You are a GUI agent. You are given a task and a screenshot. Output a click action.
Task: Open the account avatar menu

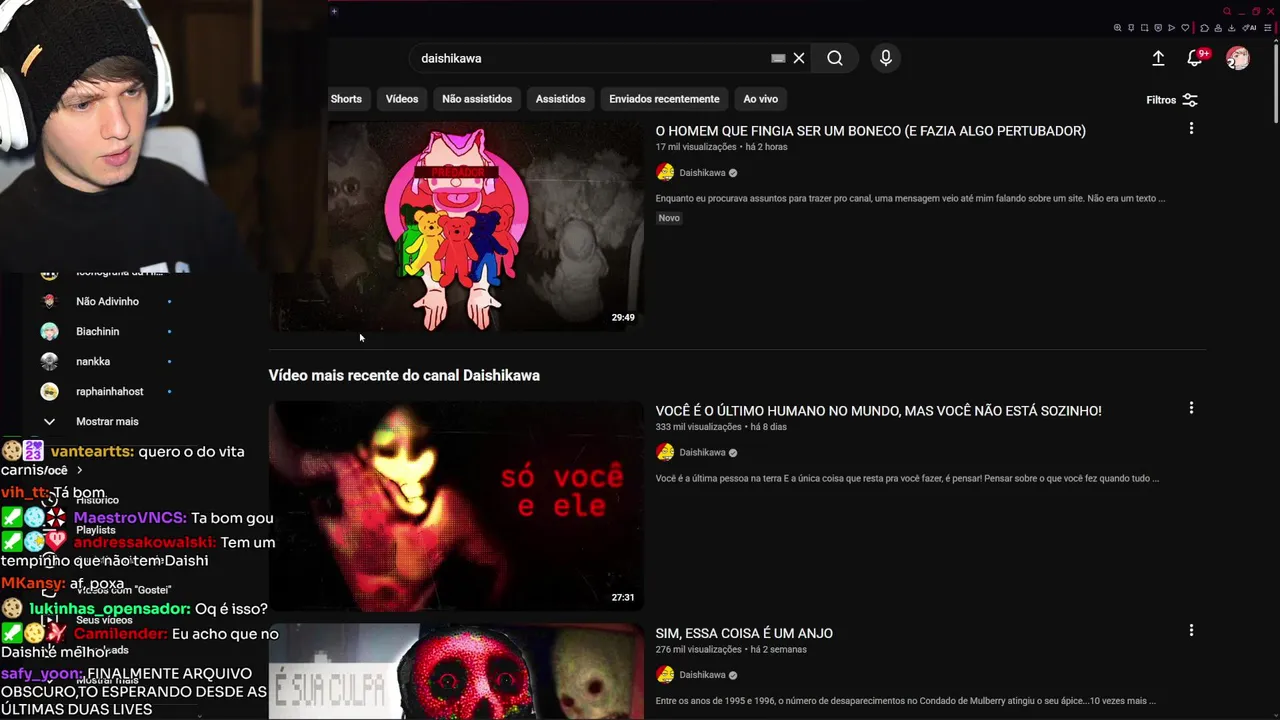click(1238, 58)
